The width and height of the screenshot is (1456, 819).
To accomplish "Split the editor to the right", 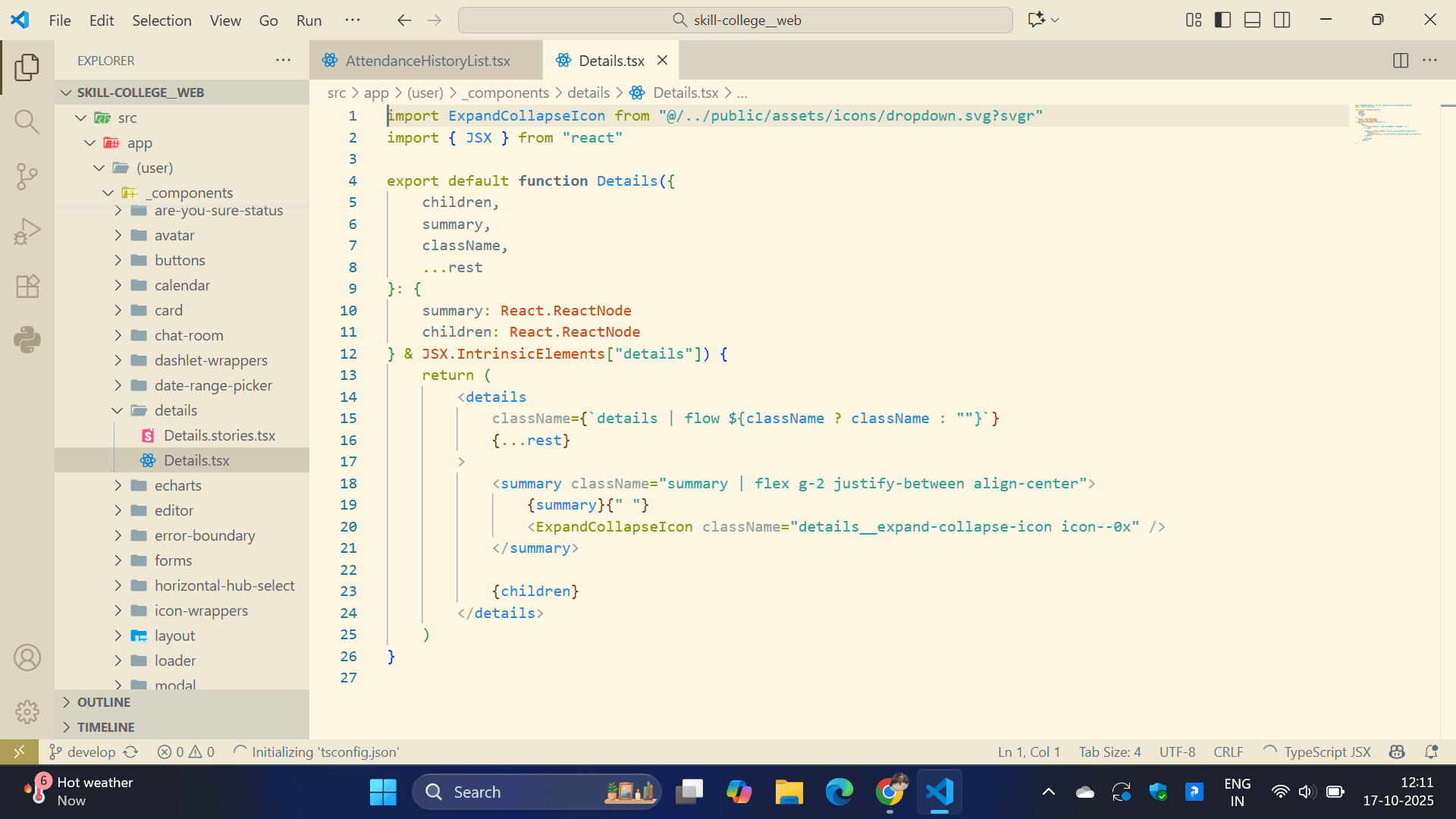I will (1401, 61).
